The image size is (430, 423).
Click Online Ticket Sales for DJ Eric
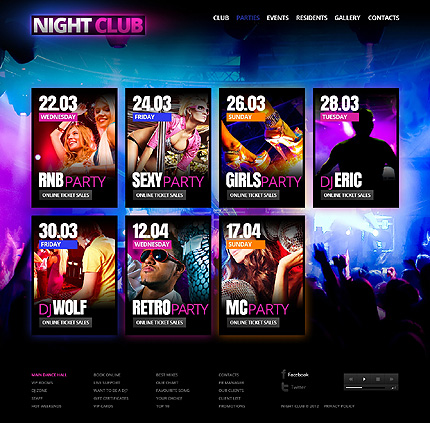click(347, 195)
